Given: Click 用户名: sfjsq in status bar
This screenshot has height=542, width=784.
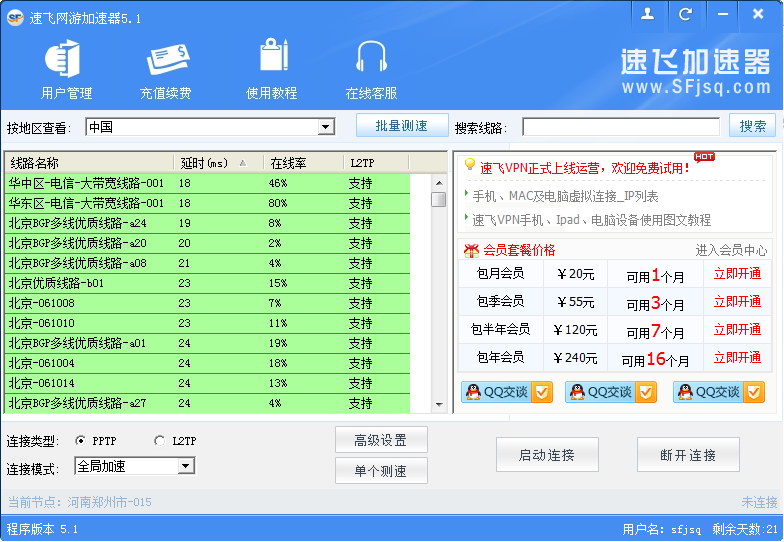Looking at the screenshot, I should coord(662,529).
